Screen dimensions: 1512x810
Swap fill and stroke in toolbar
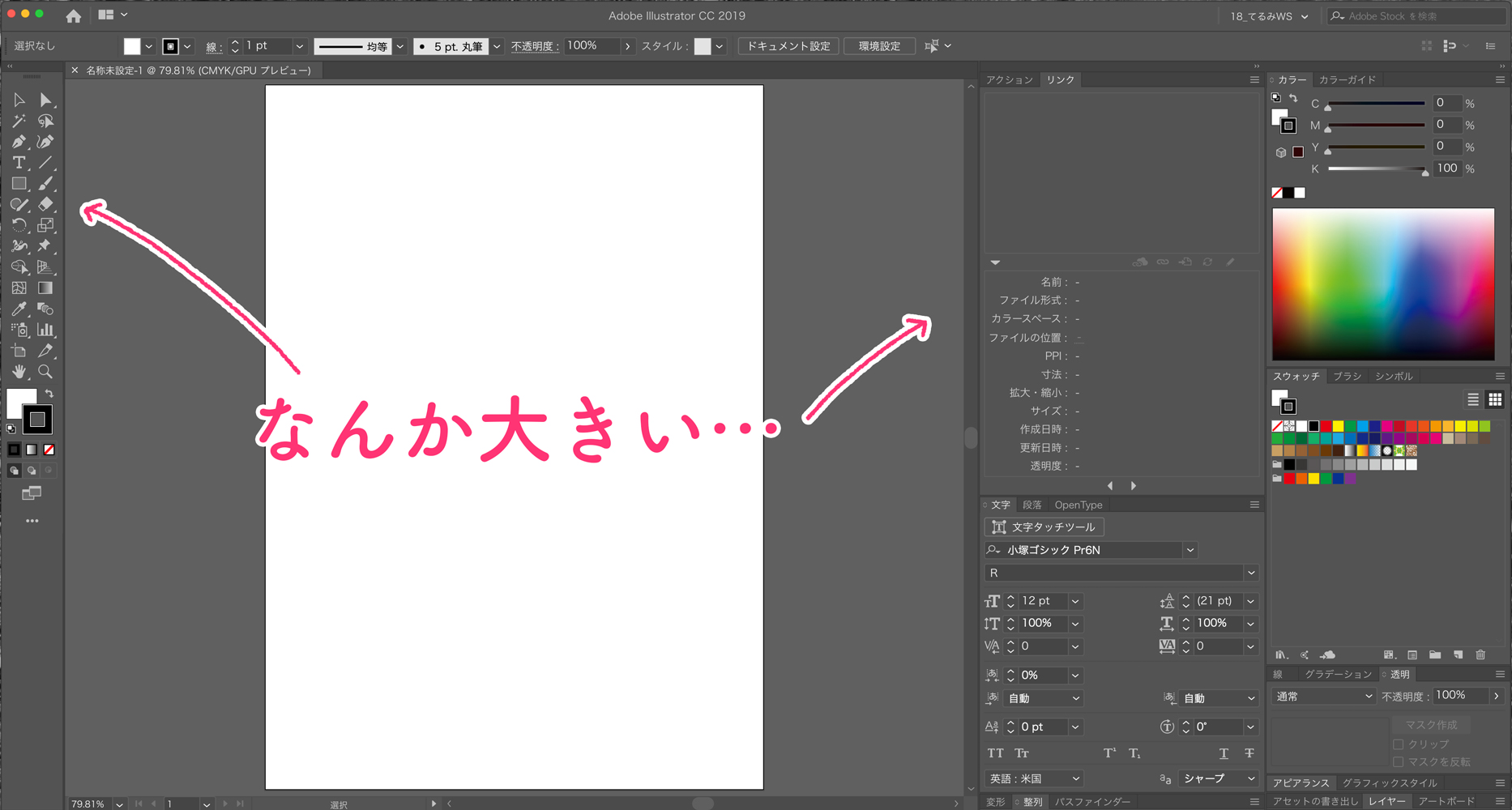[x=49, y=394]
